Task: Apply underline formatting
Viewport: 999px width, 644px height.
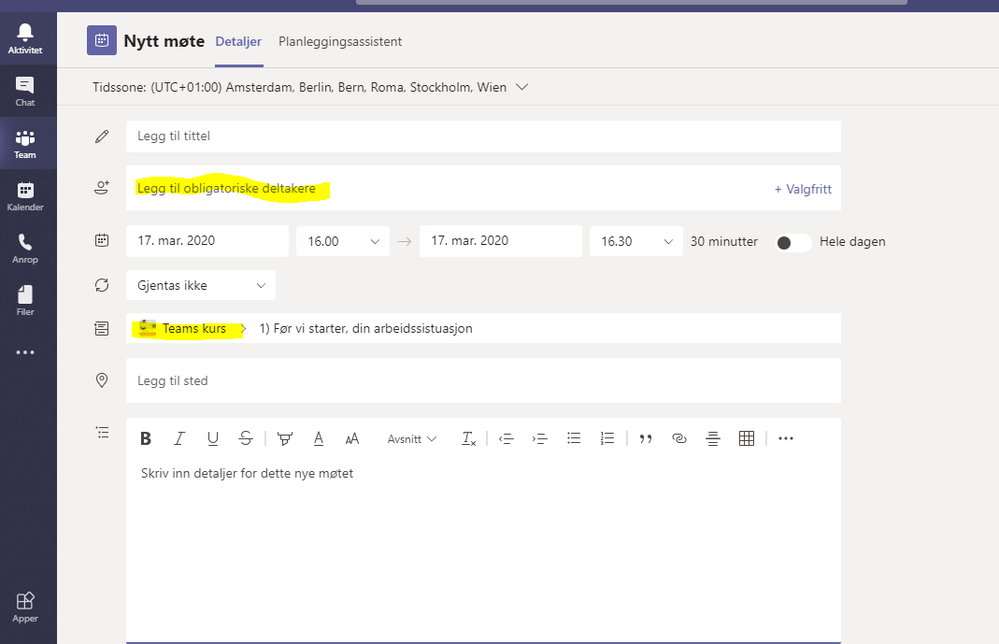Action: (213, 438)
